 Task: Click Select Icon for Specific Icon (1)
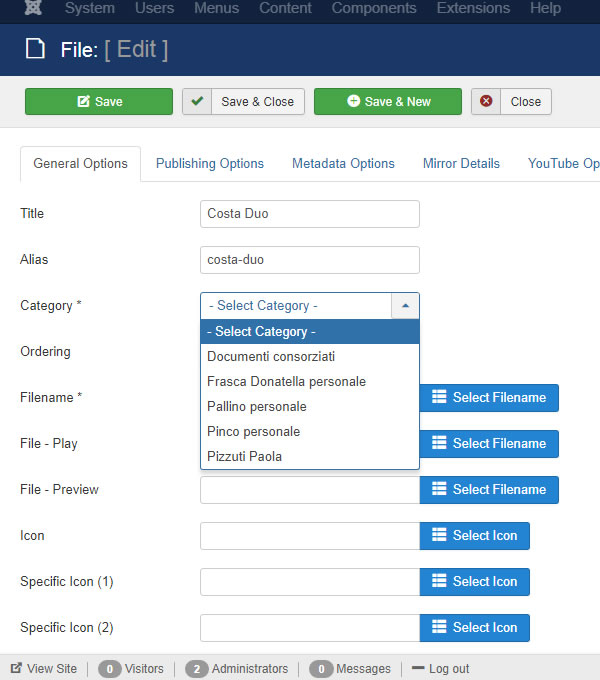pyautogui.click(x=474, y=582)
